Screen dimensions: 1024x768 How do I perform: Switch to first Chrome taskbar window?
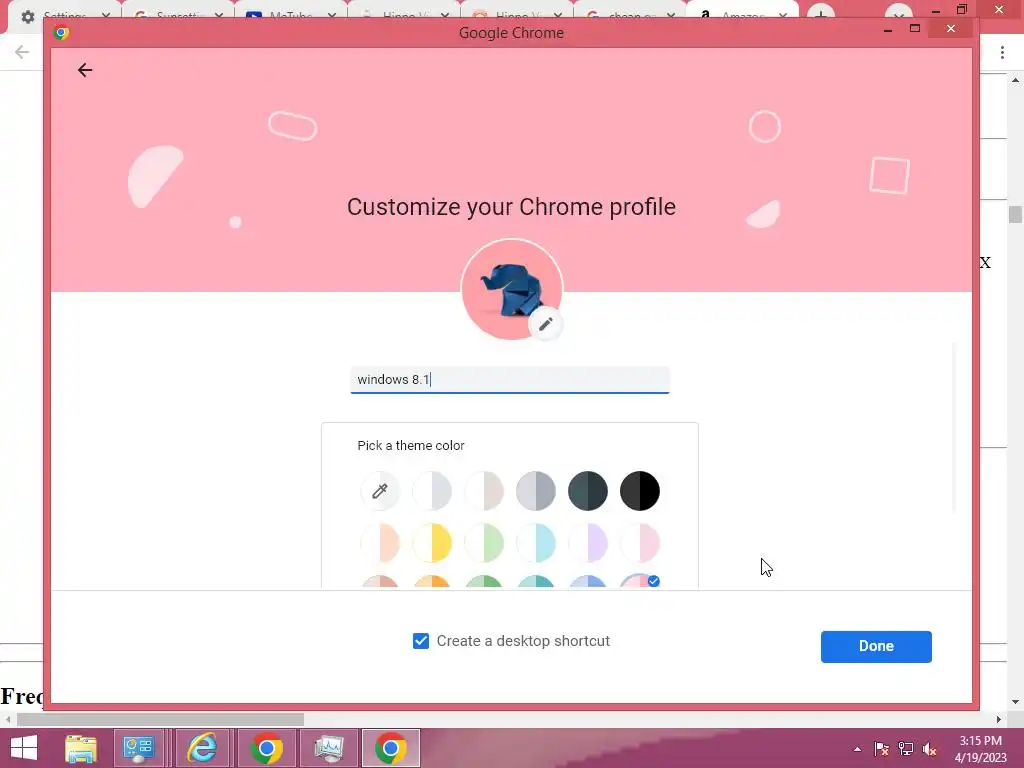(x=266, y=748)
